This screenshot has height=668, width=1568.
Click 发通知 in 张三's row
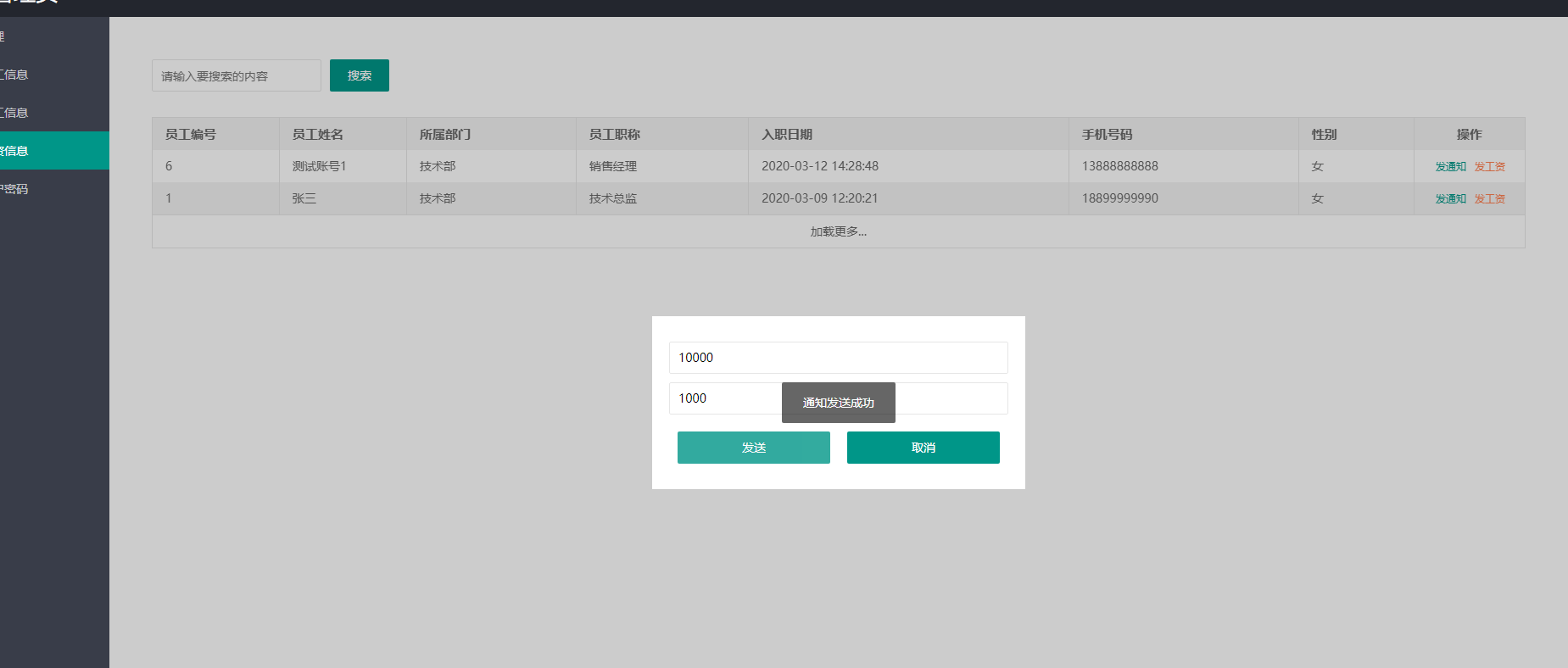point(1451,198)
